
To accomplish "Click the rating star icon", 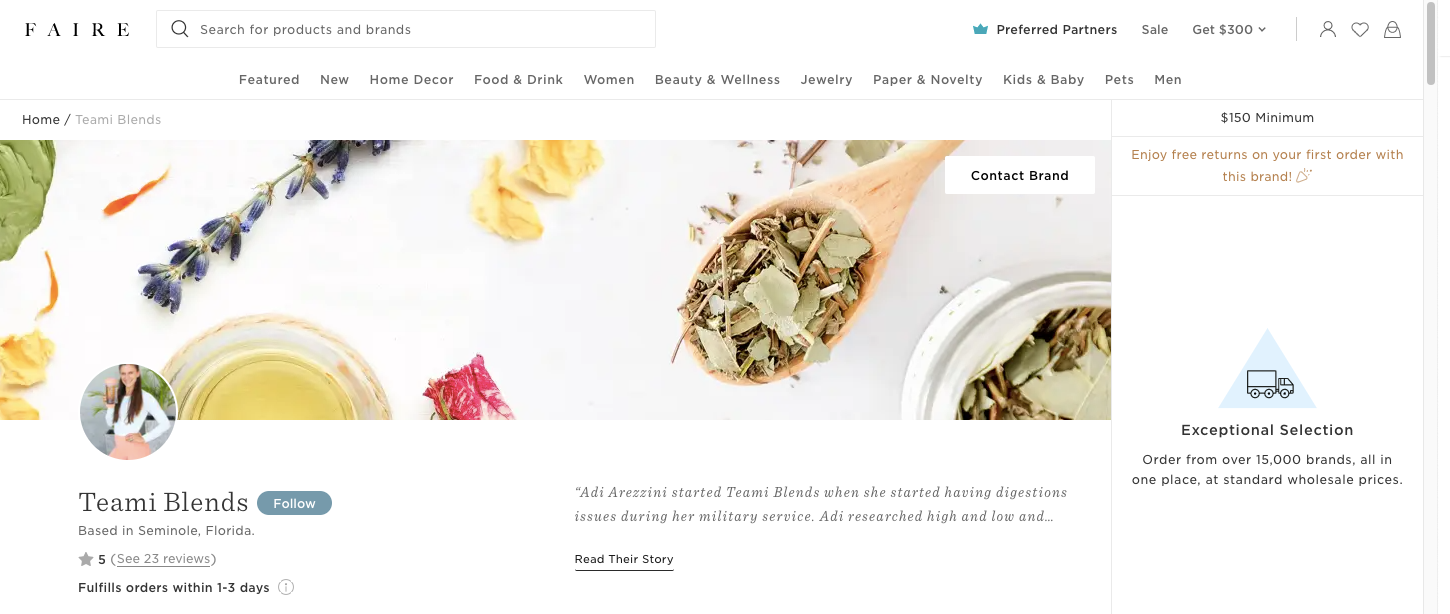I will coord(86,559).
